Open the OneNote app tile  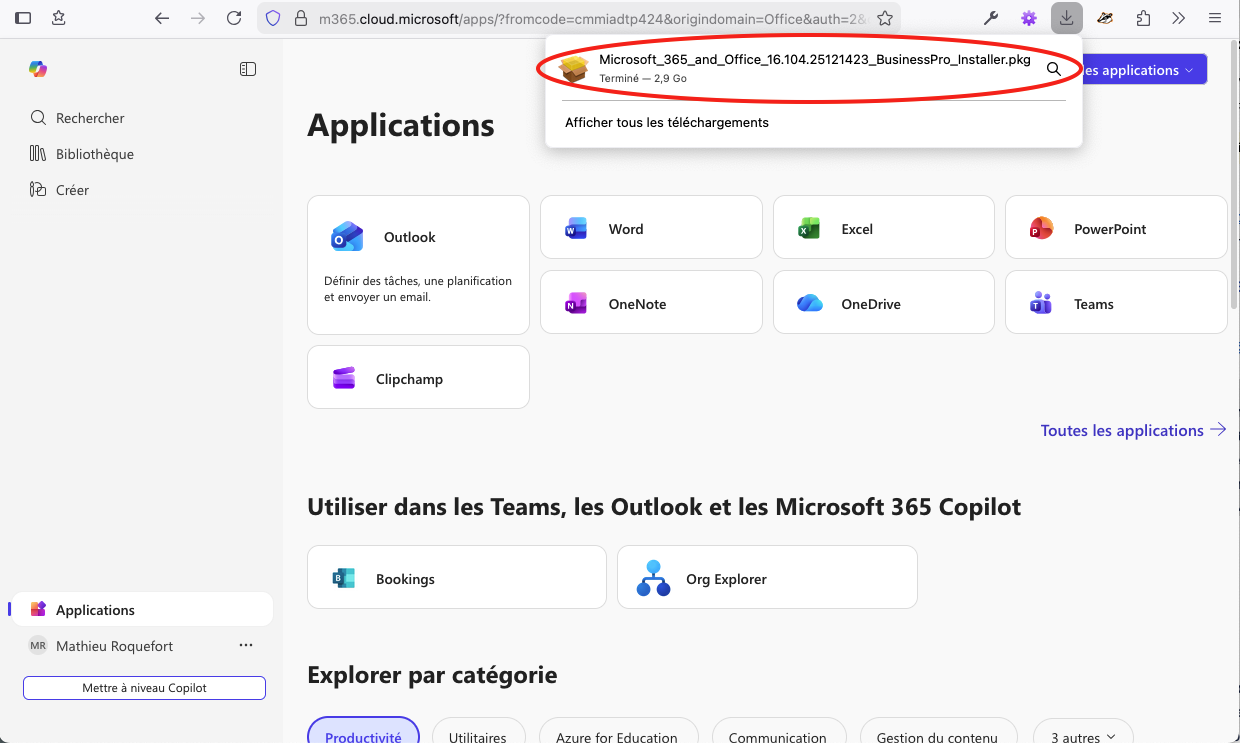[x=651, y=304]
